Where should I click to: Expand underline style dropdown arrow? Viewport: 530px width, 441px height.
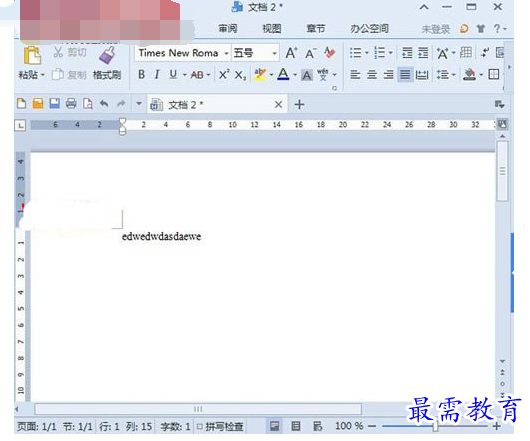point(185,75)
